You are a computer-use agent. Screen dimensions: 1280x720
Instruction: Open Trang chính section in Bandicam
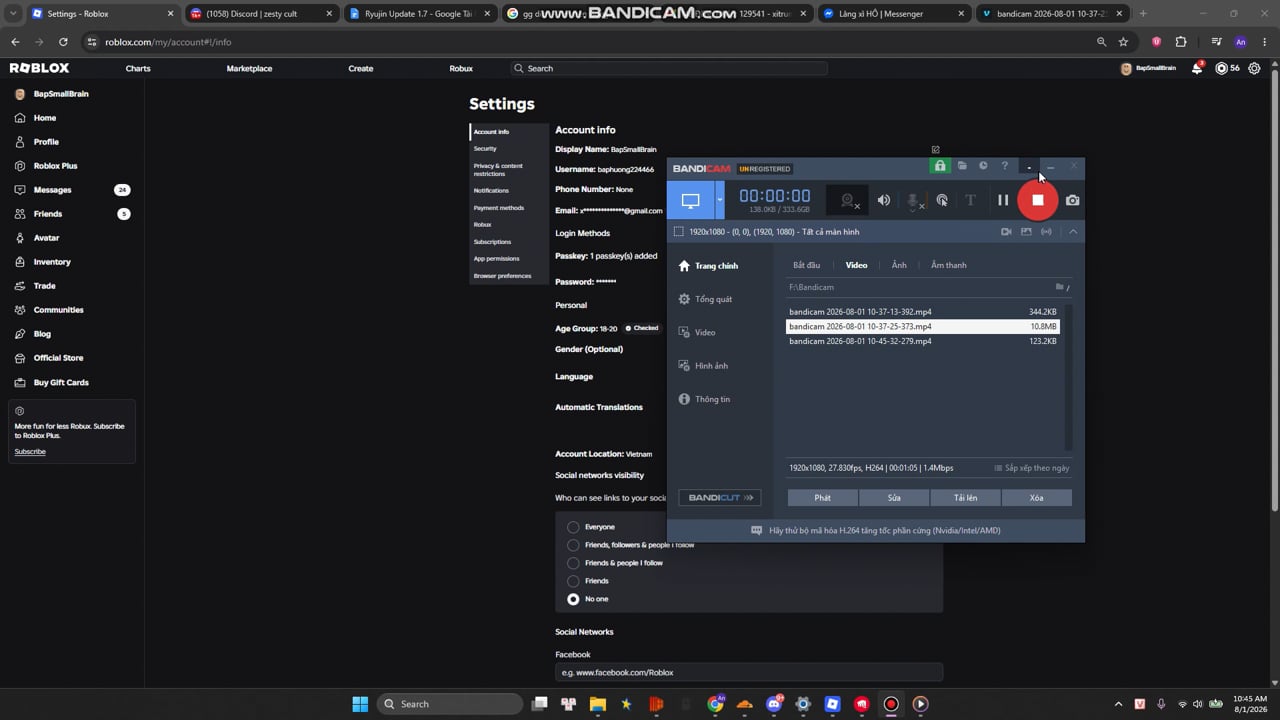708,266
